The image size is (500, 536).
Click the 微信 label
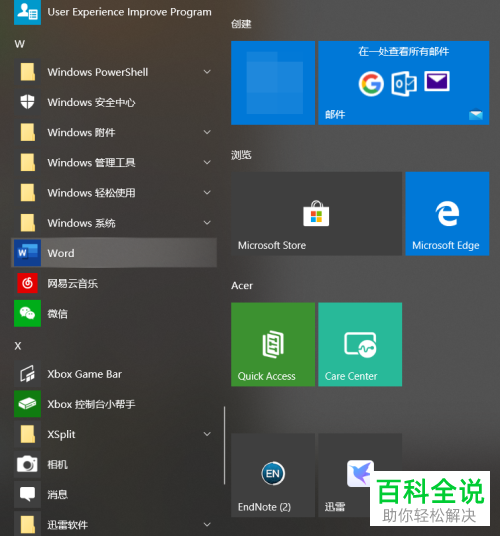pos(57,314)
